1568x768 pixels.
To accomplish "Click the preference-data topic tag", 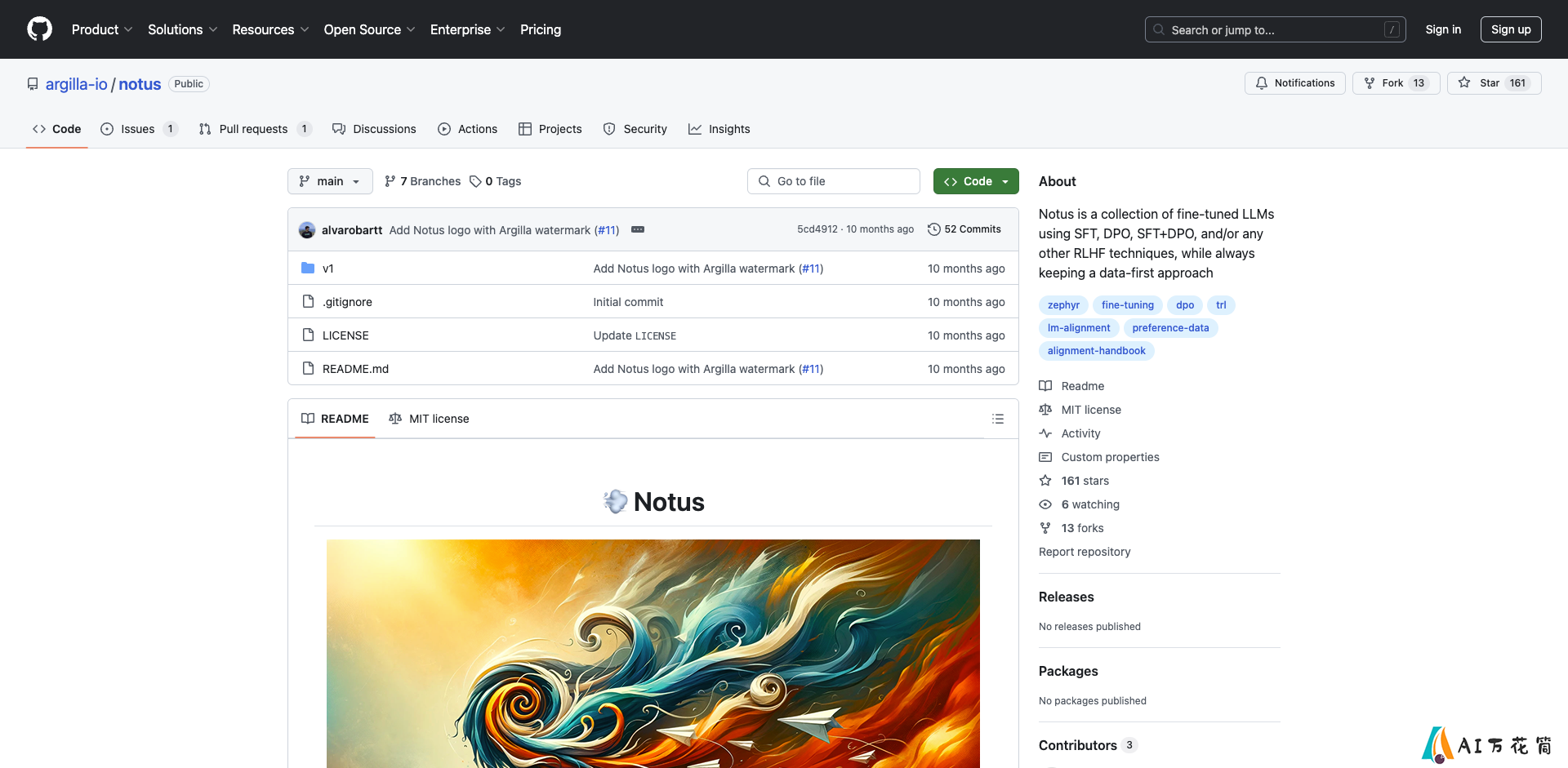I will pos(1170,328).
